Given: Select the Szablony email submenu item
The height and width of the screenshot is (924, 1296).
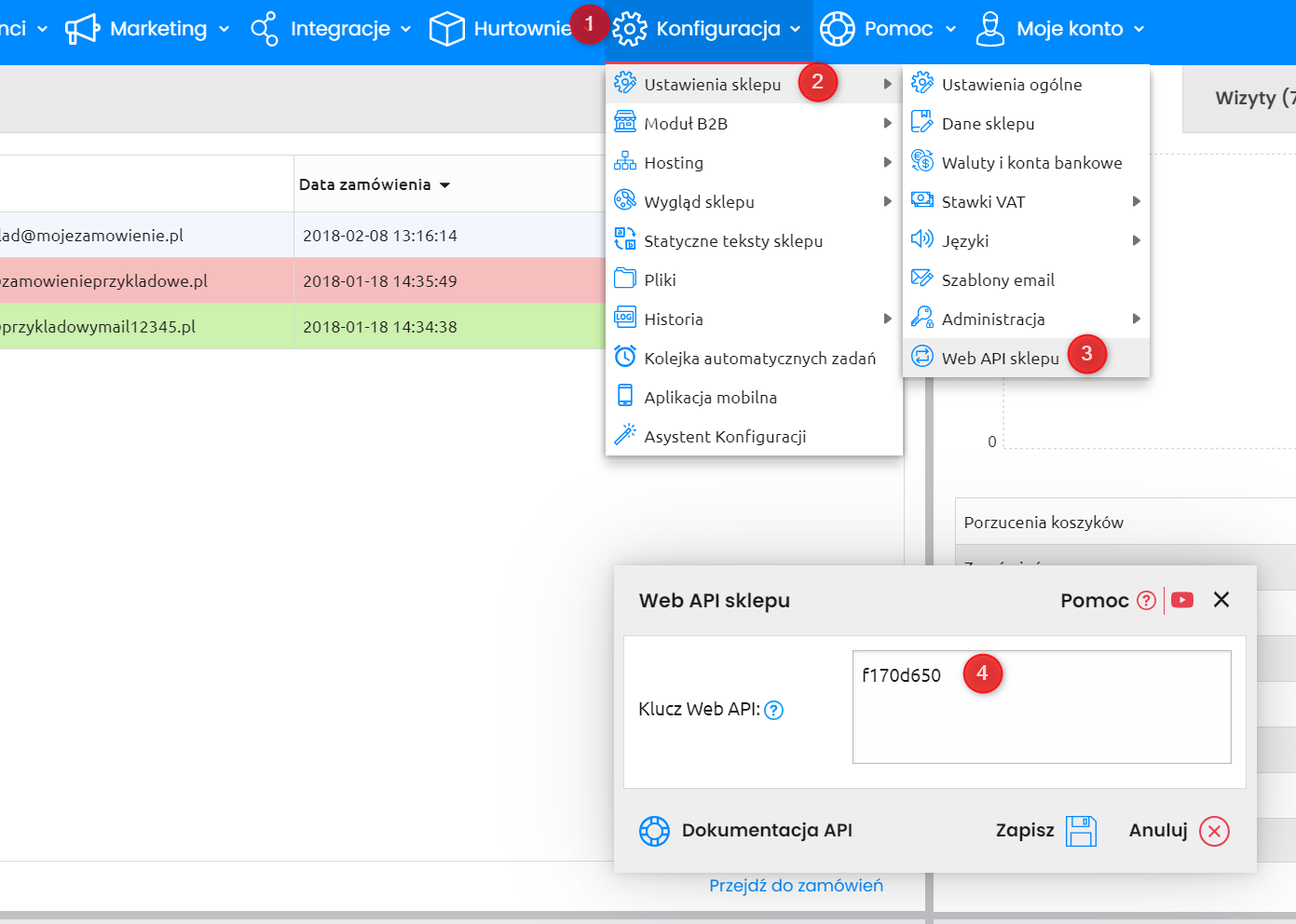Looking at the screenshot, I should tap(1026, 279).
